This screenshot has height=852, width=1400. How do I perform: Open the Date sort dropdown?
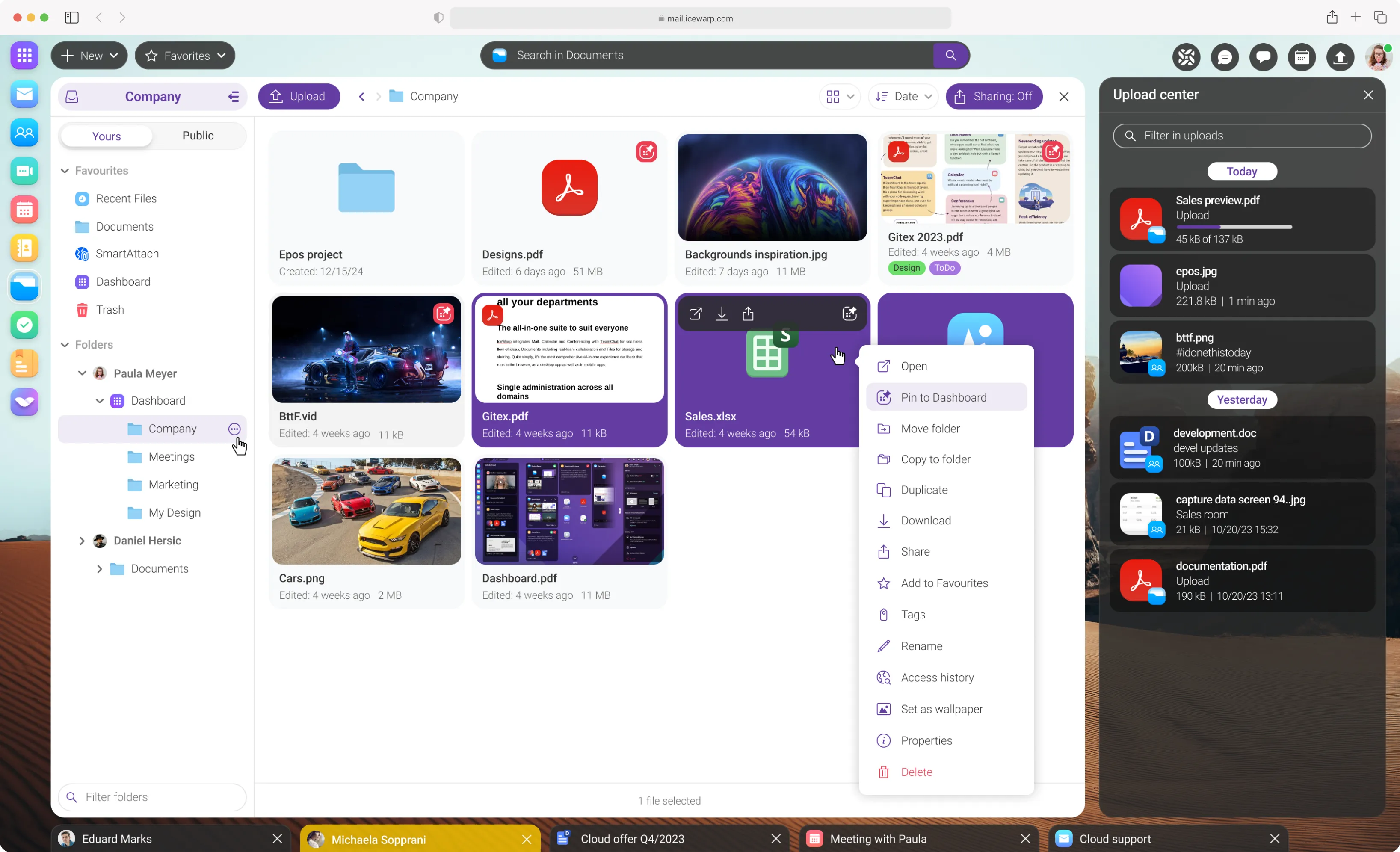[903, 97]
